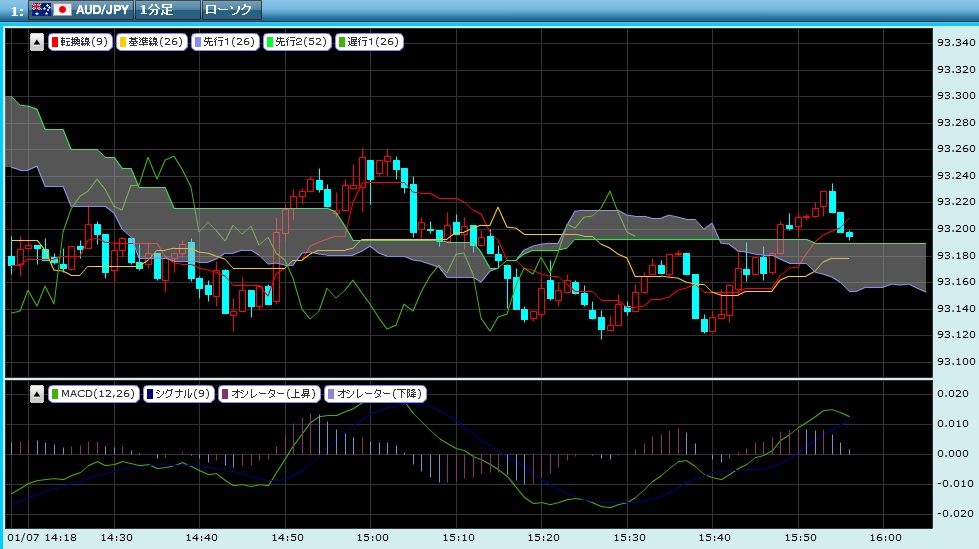979x549 pixels.
Task: Click the -0.020 MACD axis label
Action: point(953,513)
